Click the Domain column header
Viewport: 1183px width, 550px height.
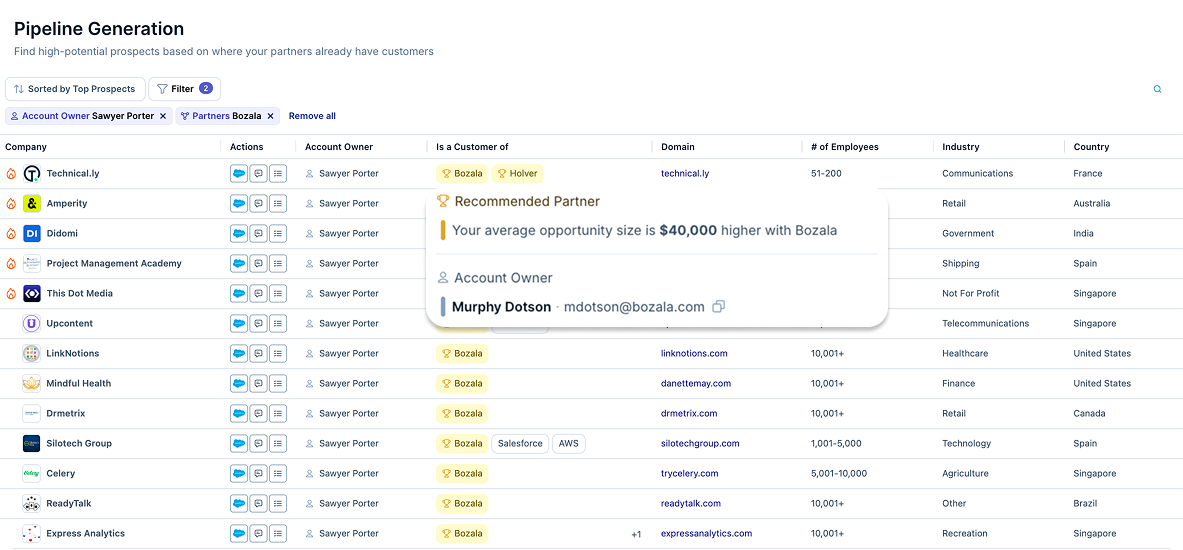pyautogui.click(x=678, y=147)
